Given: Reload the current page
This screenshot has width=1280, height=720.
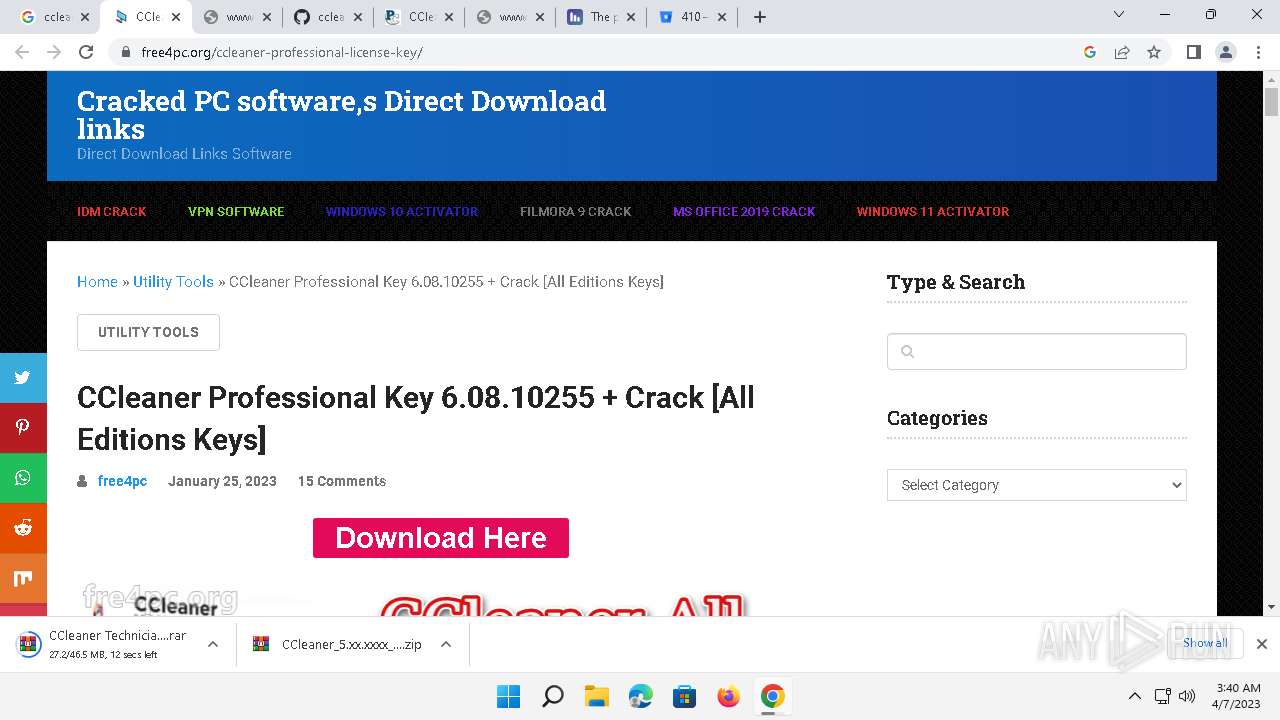Looking at the screenshot, I should 86,52.
